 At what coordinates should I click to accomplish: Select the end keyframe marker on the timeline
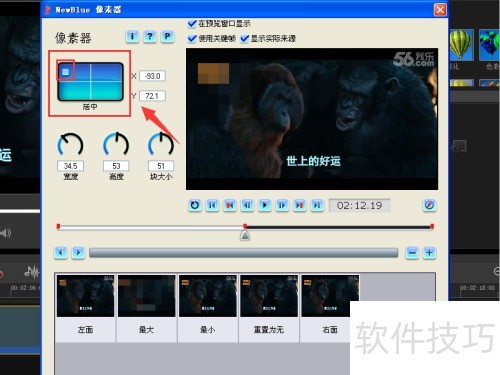coord(432,227)
